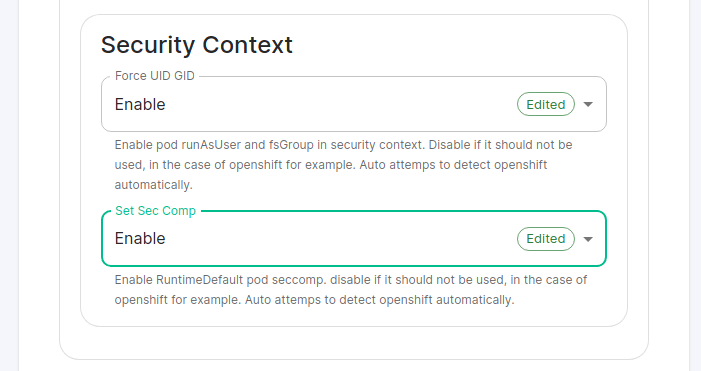Select the Set Sec Comp combo box

point(354,239)
